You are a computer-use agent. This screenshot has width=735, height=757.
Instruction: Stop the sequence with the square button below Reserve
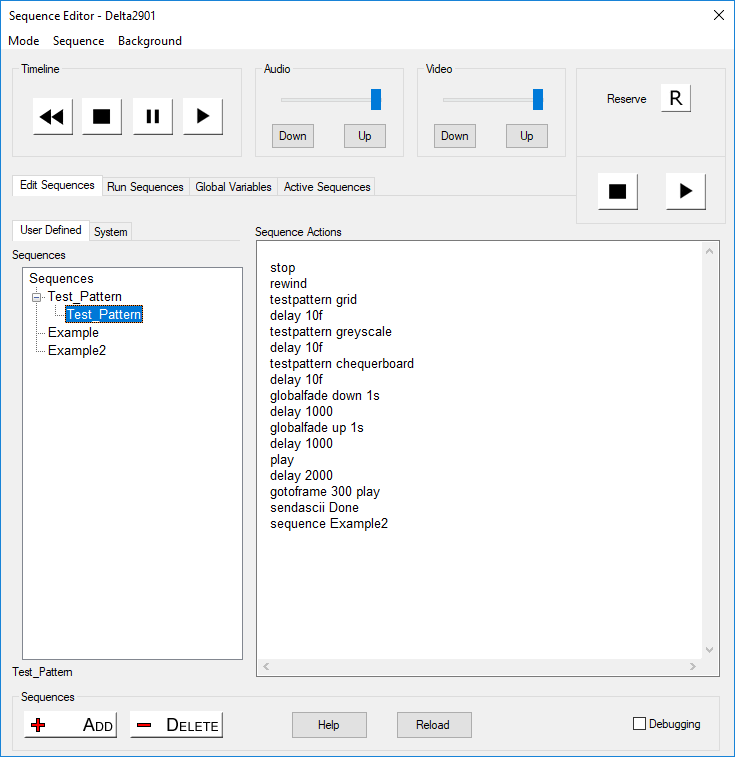click(x=618, y=192)
